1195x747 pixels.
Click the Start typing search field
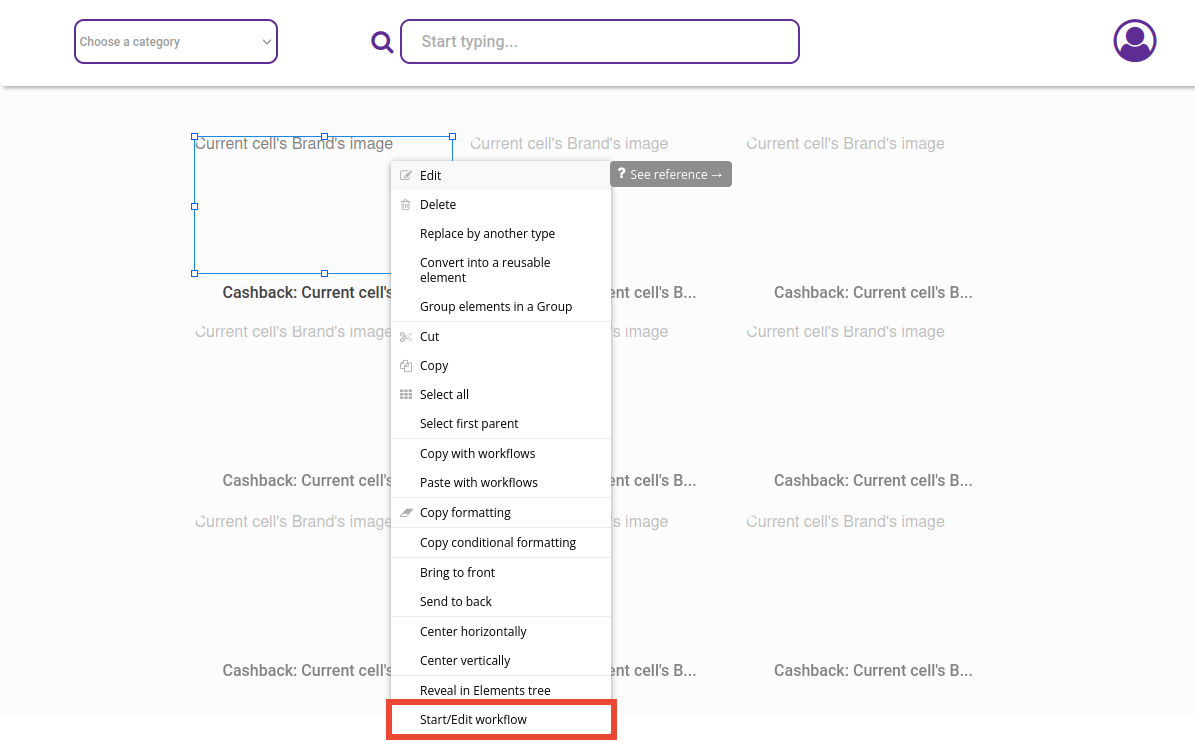tap(600, 41)
